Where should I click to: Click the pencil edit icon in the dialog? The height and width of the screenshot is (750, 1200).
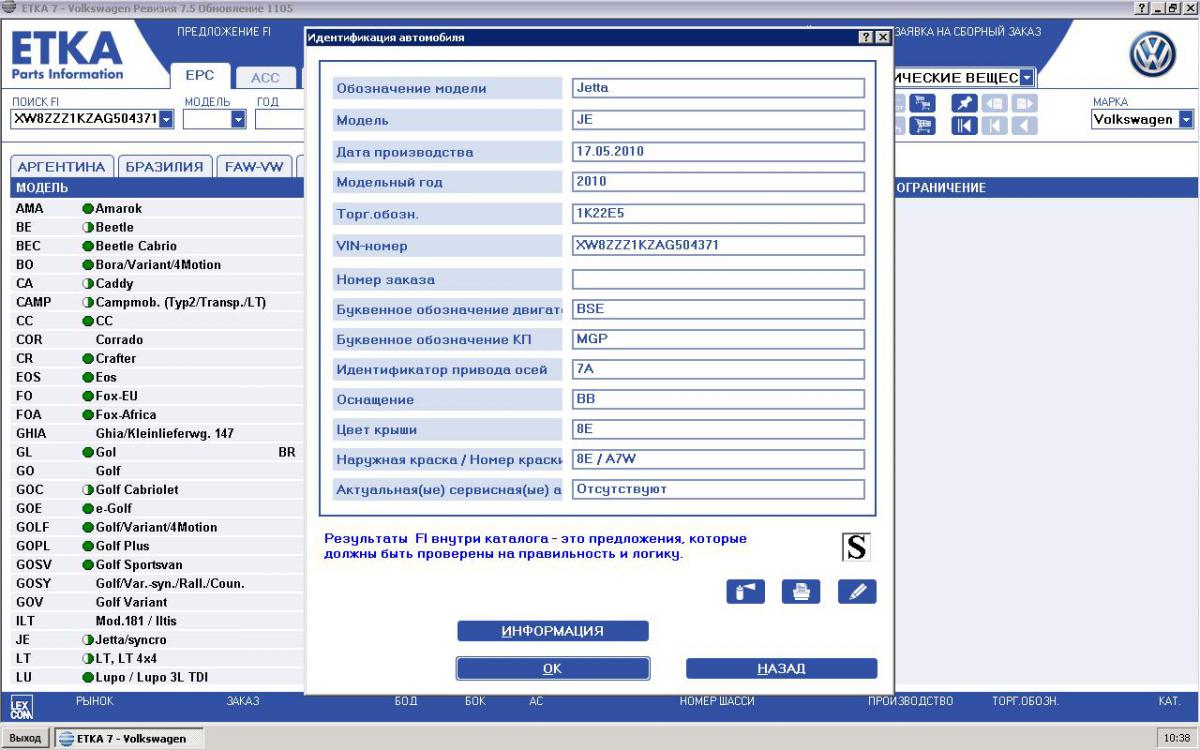click(857, 591)
